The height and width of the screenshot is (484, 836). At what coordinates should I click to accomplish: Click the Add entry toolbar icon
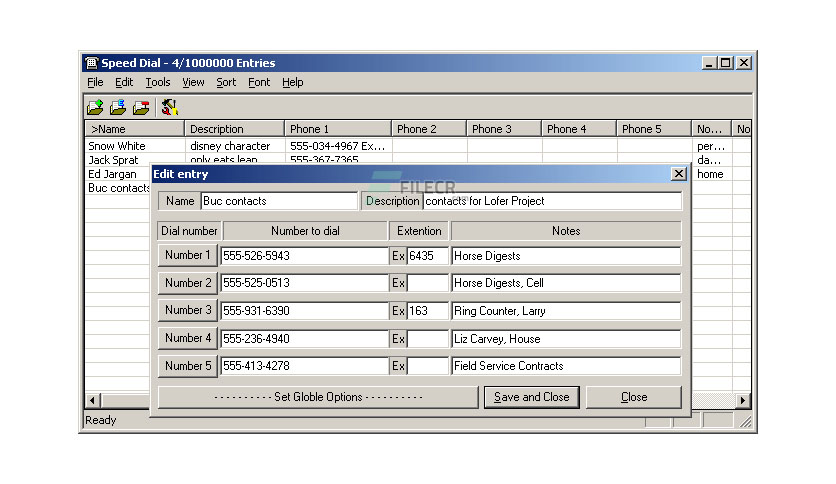tap(95, 108)
